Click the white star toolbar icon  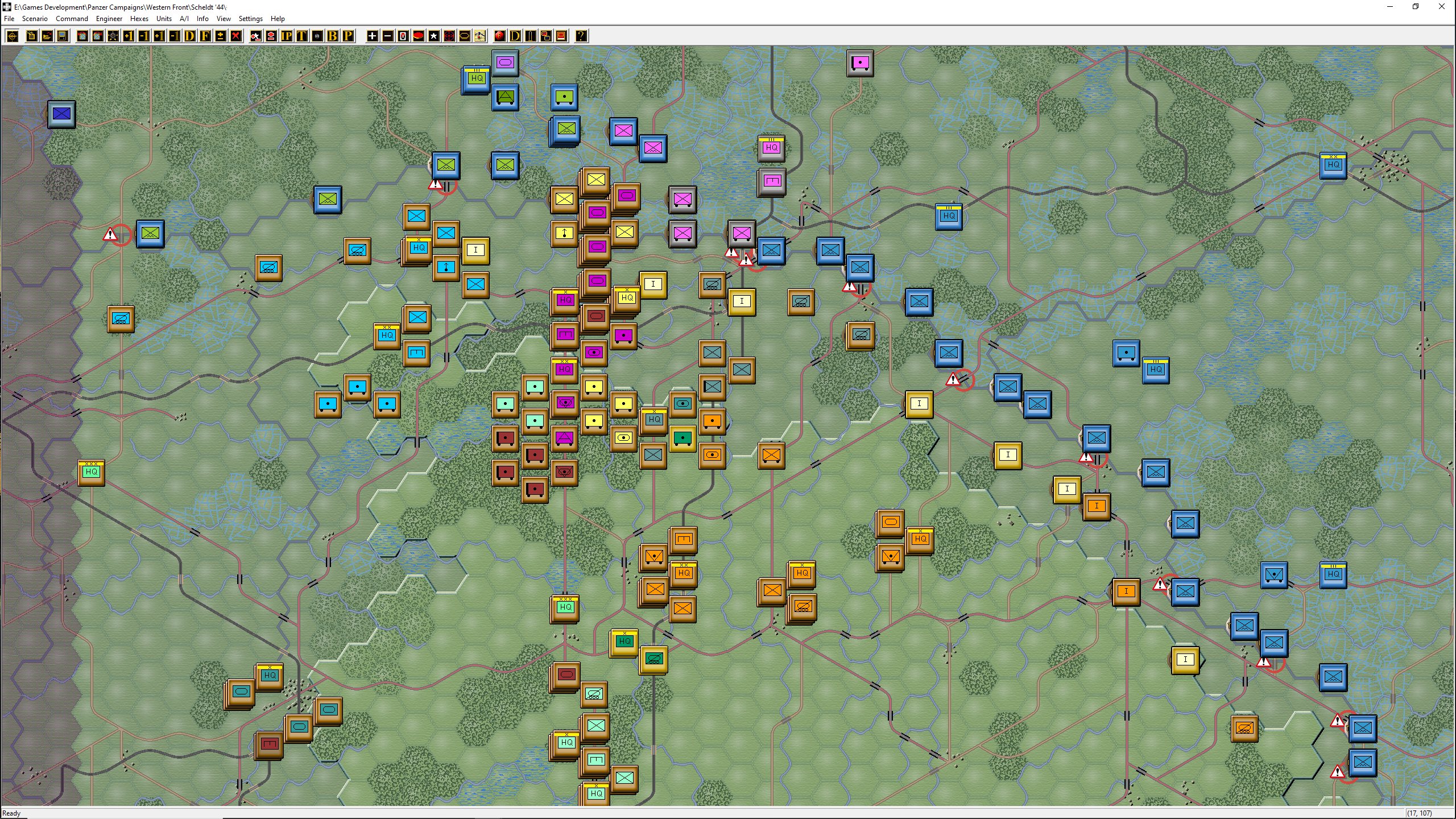[433, 36]
